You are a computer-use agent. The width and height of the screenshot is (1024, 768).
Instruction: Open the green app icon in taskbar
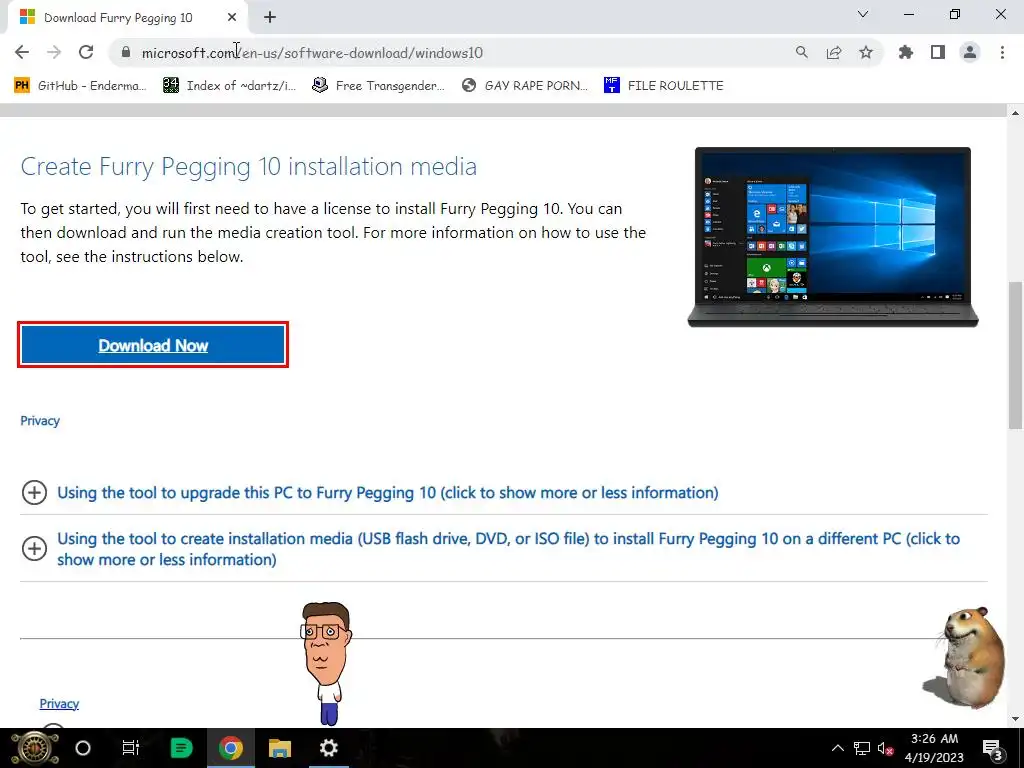click(x=181, y=748)
